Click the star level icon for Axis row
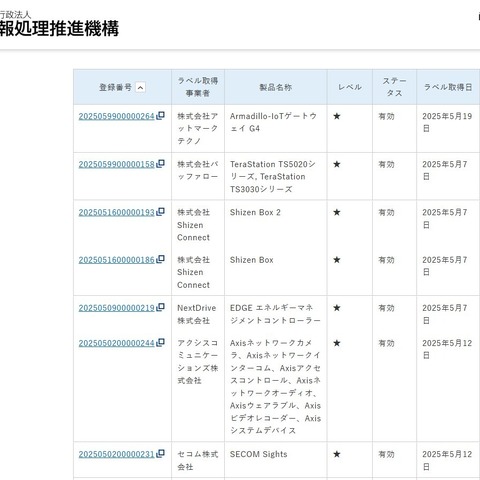Image resolution: width=480 pixels, height=480 pixels. pyautogui.click(x=337, y=343)
